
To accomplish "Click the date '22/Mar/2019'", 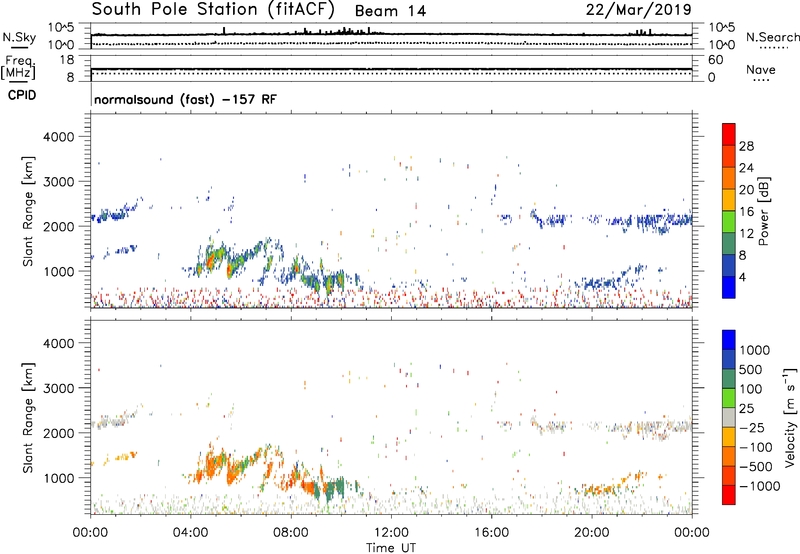I will click(x=638, y=9).
